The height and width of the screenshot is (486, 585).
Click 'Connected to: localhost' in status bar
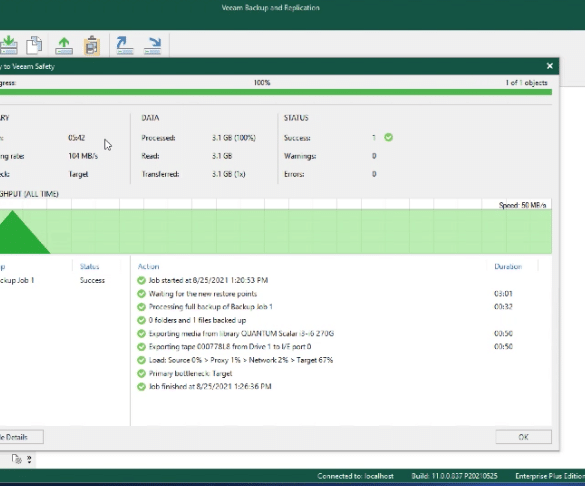pyautogui.click(x=355, y=476)
